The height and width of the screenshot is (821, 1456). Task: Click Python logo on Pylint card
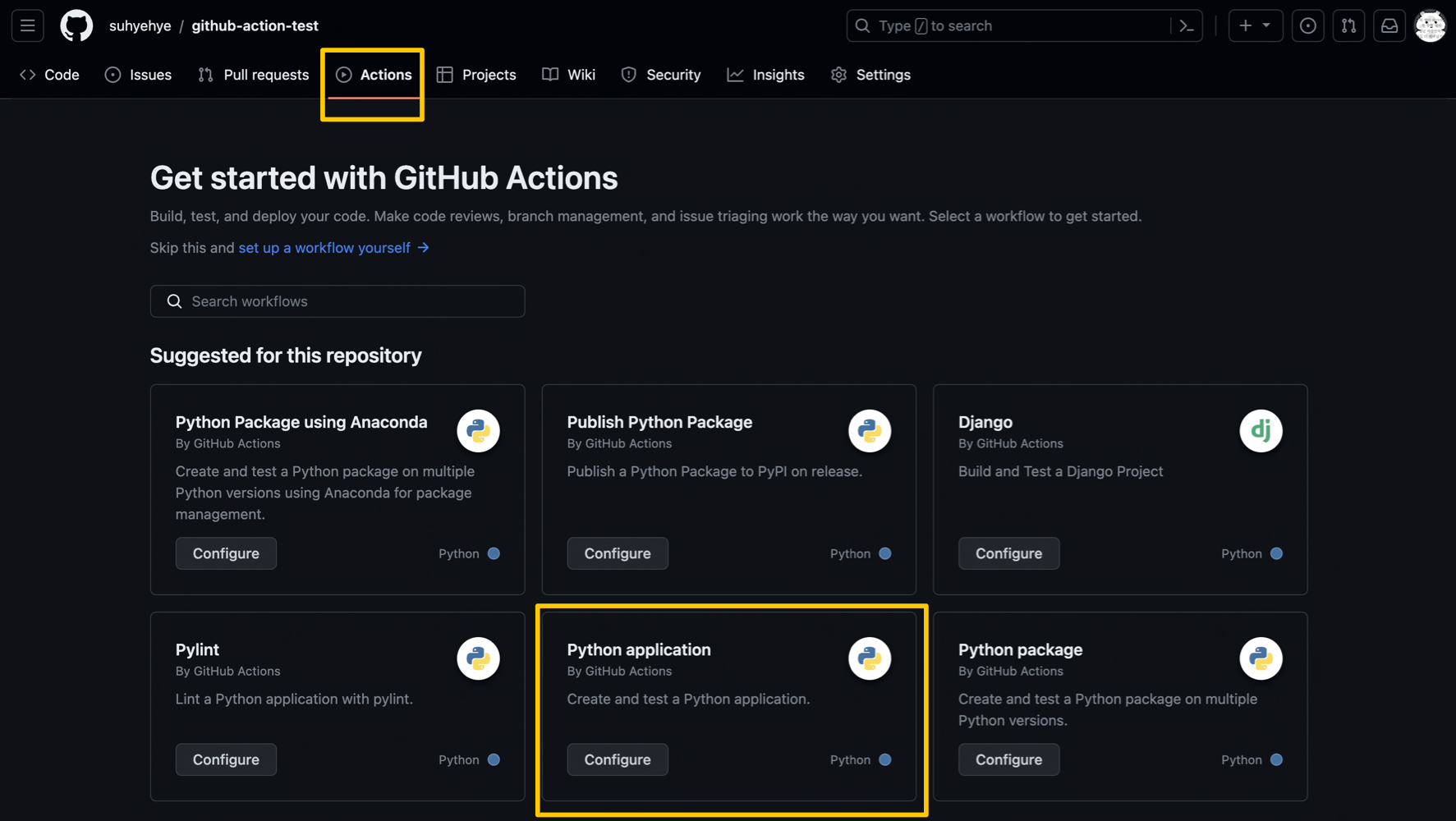point(479,658)
